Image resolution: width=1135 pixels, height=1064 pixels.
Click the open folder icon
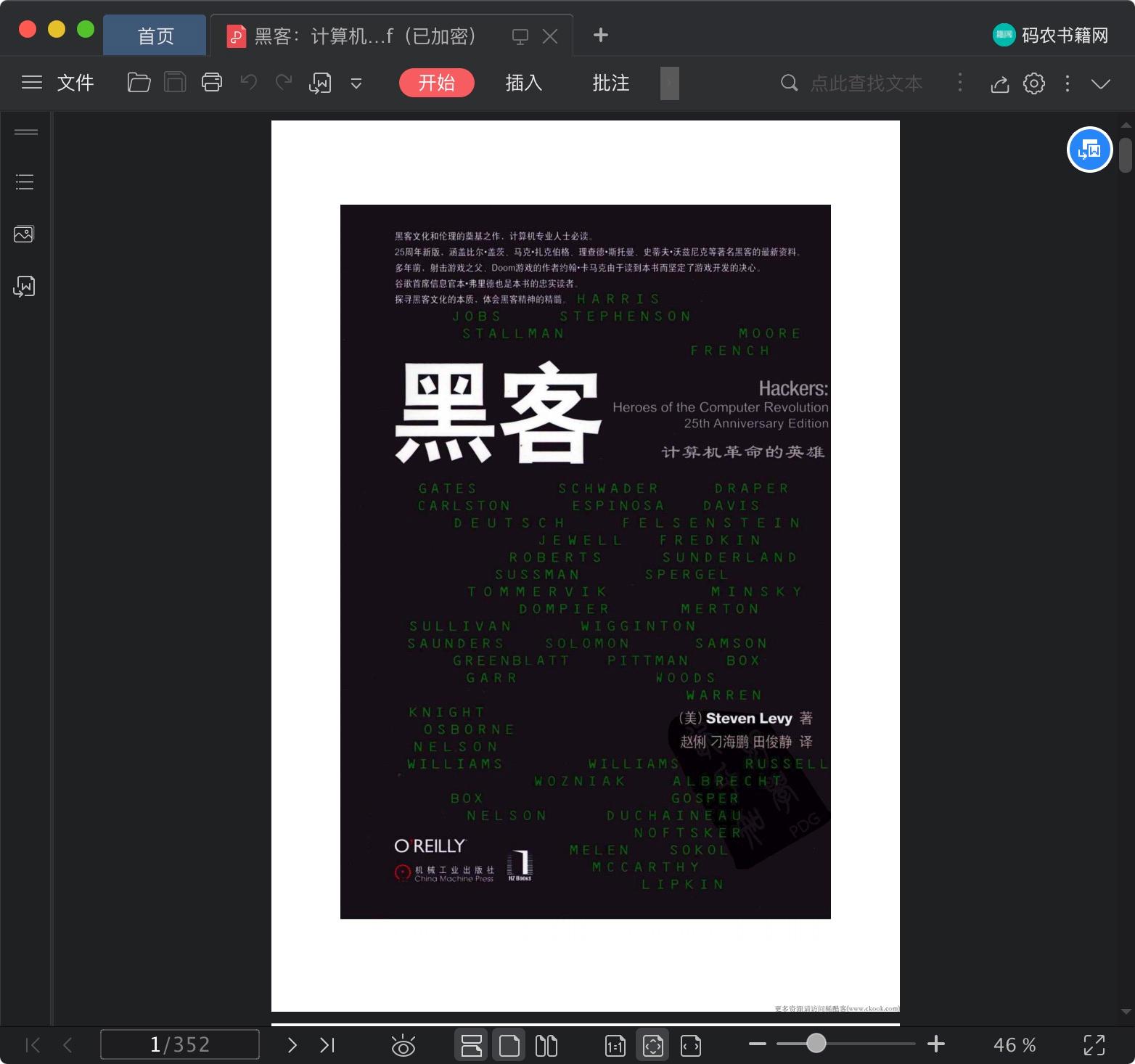point(139,83)
